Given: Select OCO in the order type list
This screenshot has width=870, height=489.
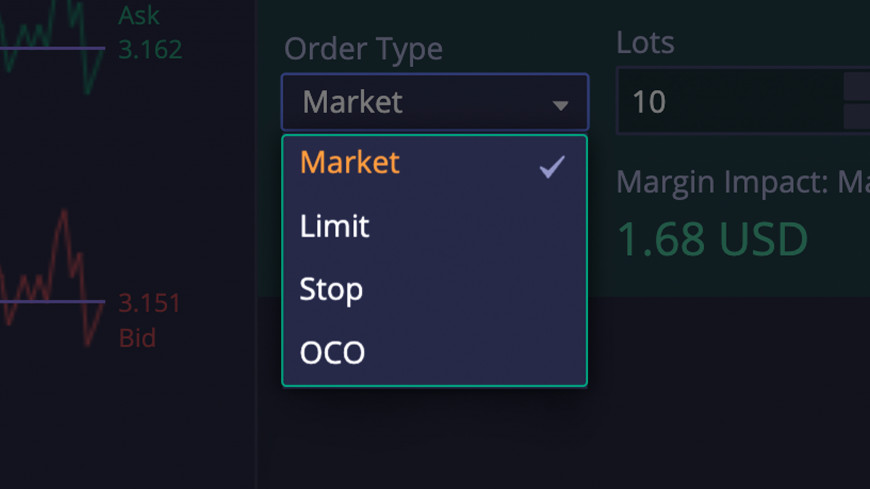Looking at the screenshot, I should coord(333,353).
